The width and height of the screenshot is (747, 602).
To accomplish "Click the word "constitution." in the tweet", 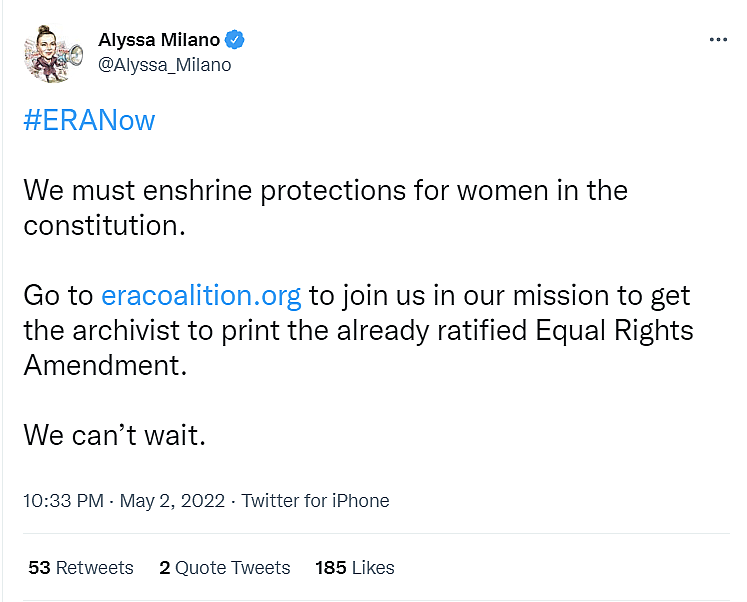I will [105, 225].
